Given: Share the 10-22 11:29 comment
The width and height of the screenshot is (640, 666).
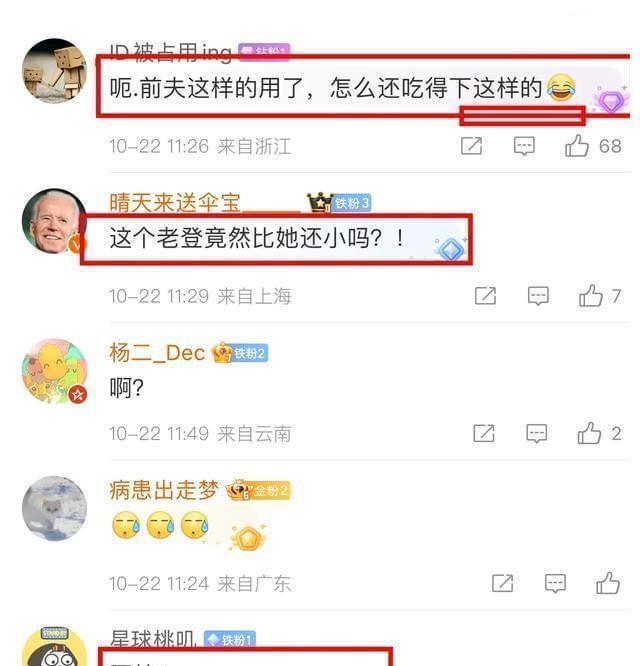Looking at the screenshot, I should coord(485,296).
